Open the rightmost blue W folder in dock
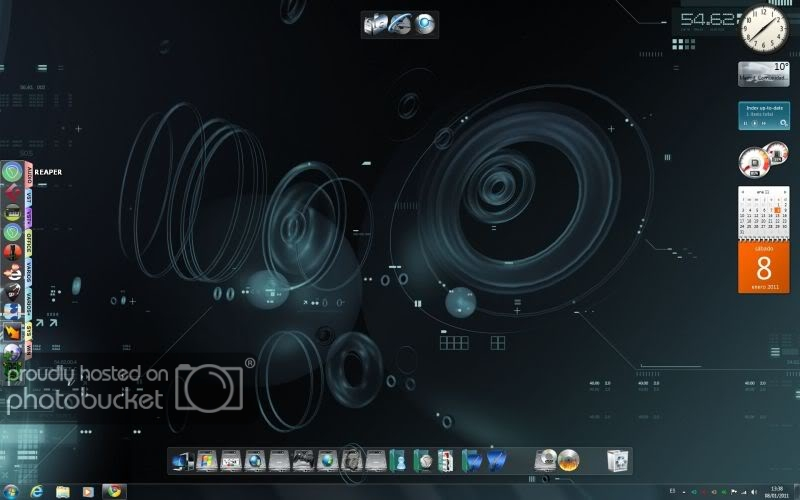800x500 pixels. (496, 461)
